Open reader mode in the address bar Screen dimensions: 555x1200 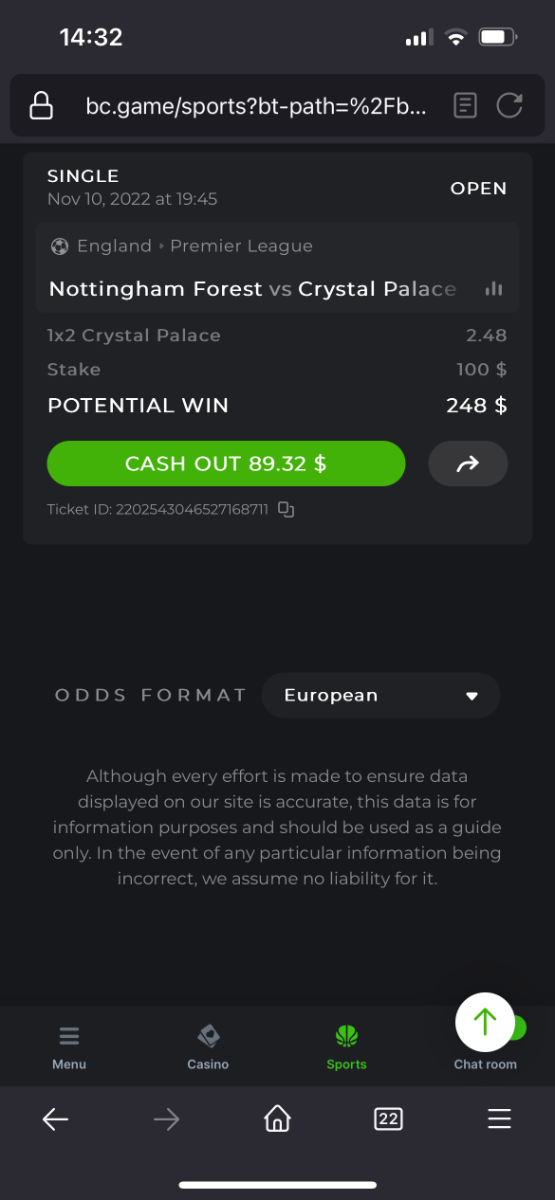(x=465, y=105)
